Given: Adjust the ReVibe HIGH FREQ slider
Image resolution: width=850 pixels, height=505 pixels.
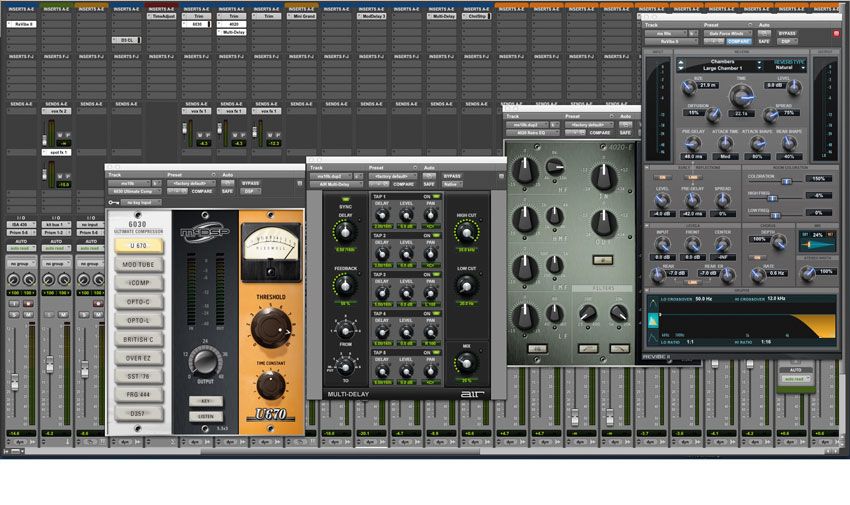Looking at the screenshot, I should point(773,199).
